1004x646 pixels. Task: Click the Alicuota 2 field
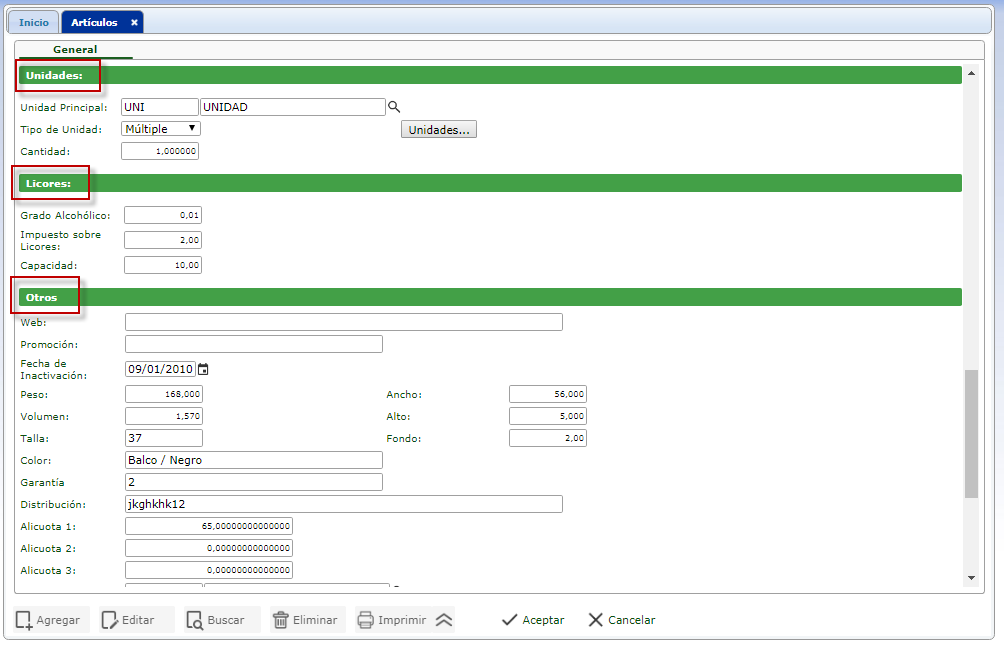209,548
